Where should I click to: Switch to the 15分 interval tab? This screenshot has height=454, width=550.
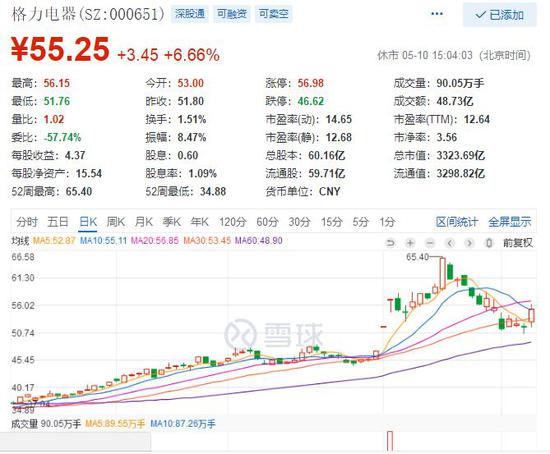[x=331, y=222]
